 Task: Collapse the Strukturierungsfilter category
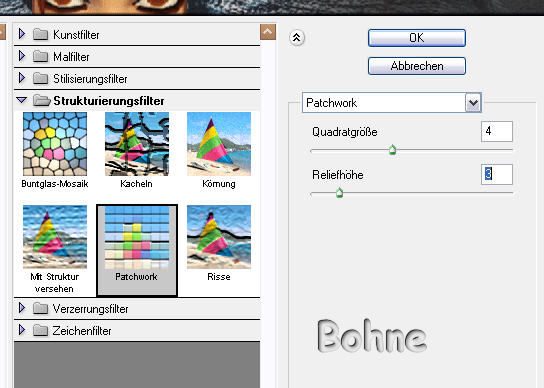coord(22,100)
